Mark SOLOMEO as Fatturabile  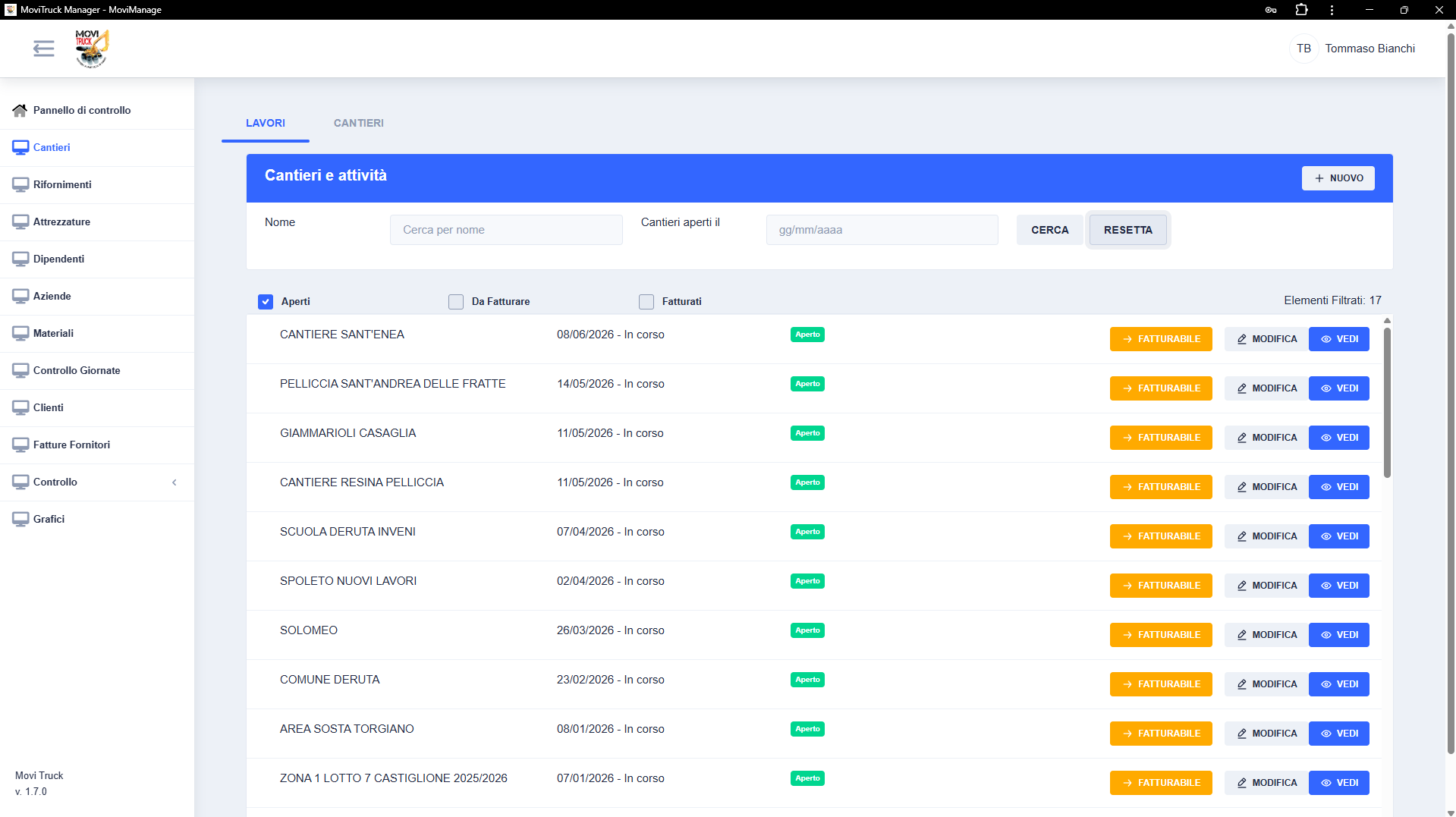click(x=1161, y=635)
